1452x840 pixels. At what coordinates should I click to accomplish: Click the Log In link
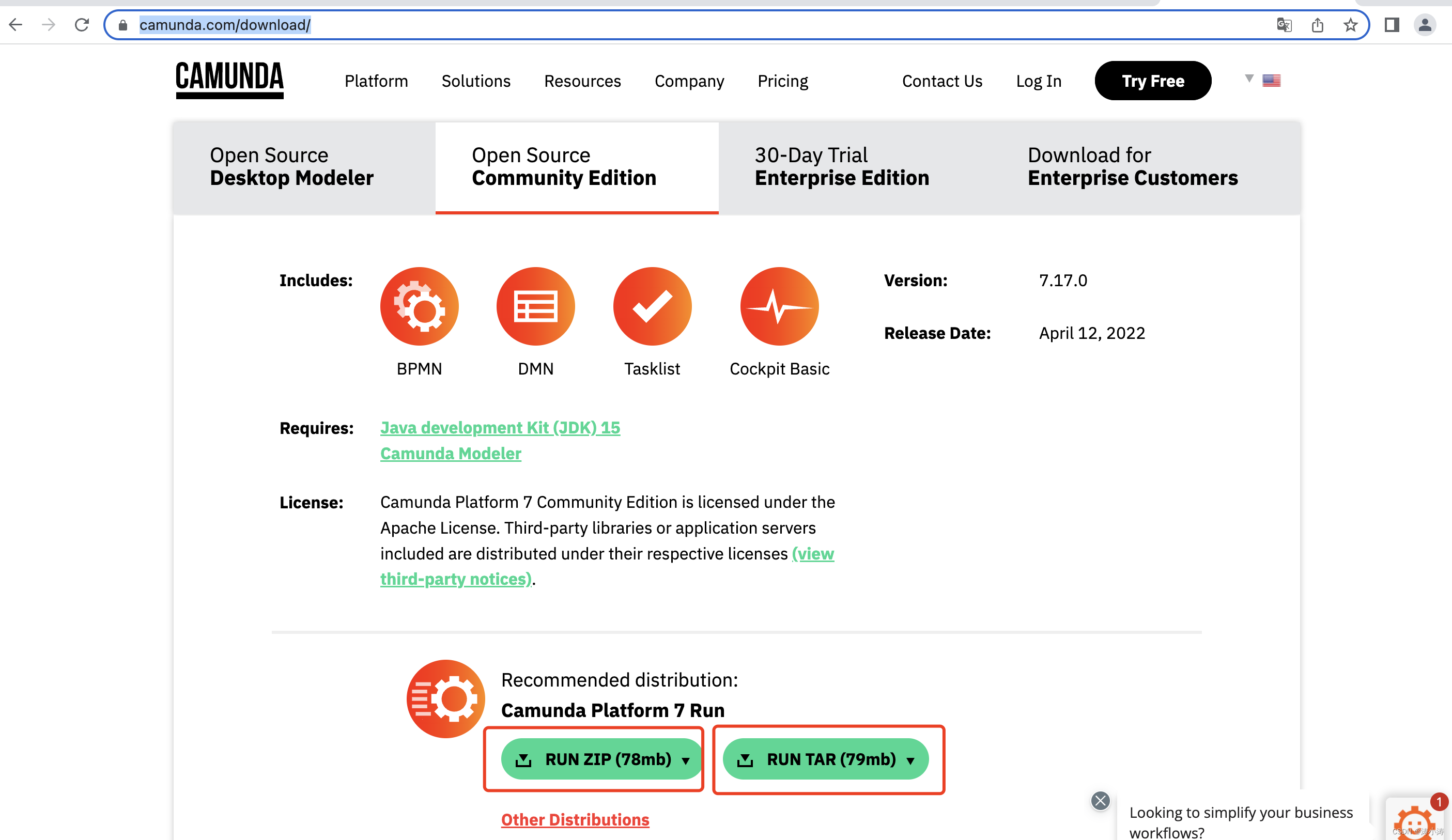coord(1038,81)
